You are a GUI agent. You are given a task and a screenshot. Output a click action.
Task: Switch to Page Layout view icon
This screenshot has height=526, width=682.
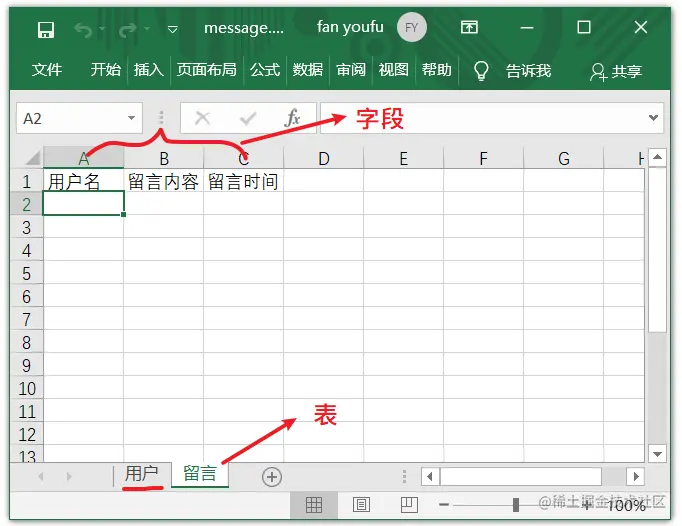click(361, 505)
